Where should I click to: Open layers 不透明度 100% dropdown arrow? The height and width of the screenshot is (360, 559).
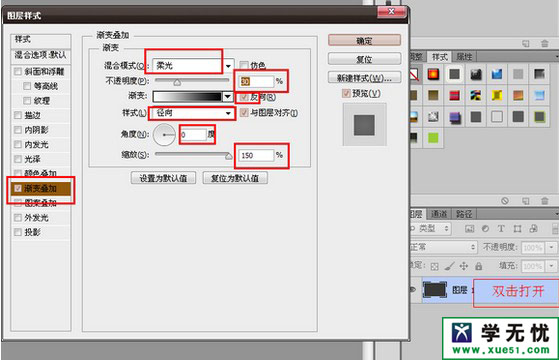pos(552,247)
